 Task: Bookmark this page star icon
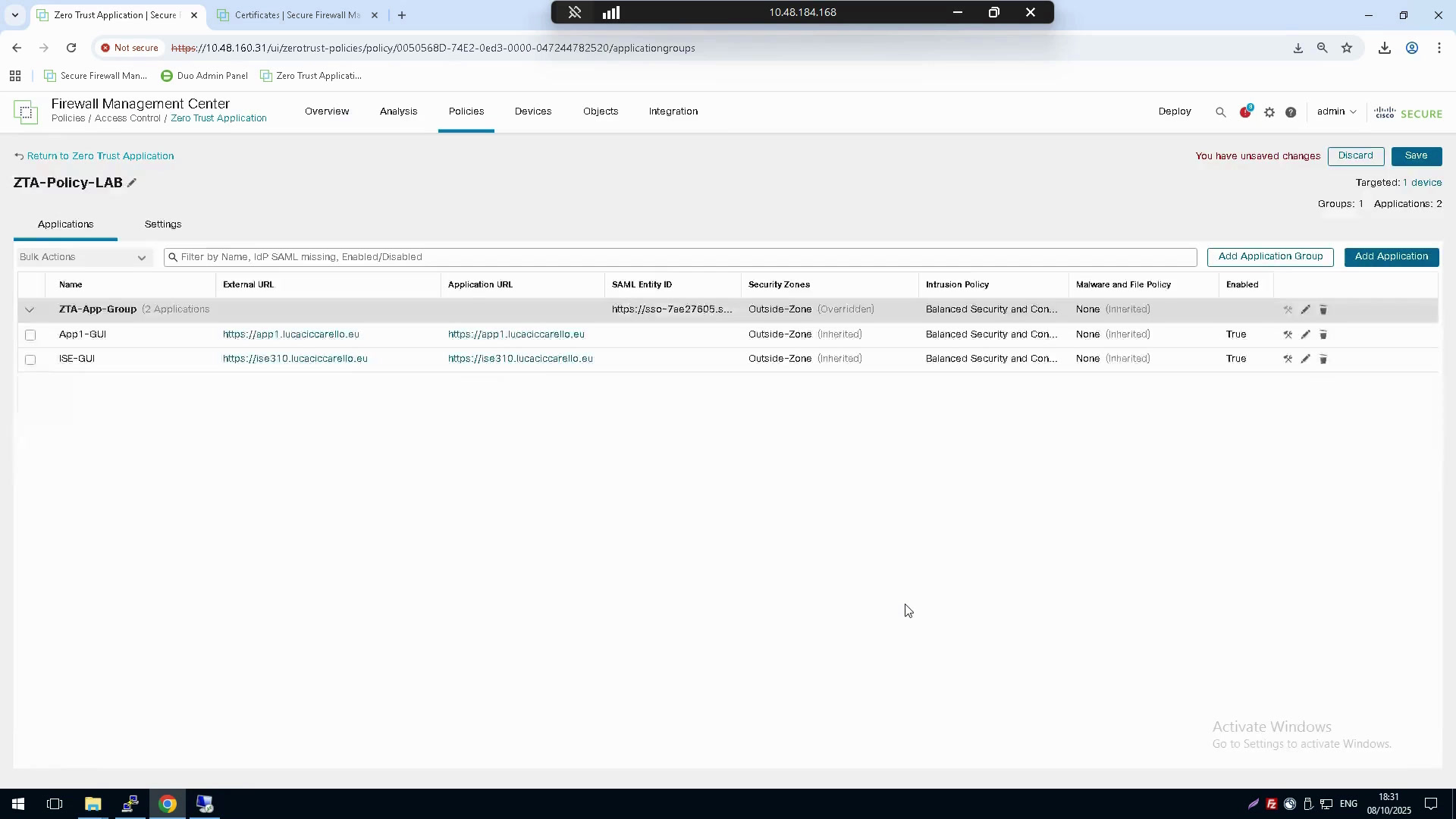point(1347,48)
